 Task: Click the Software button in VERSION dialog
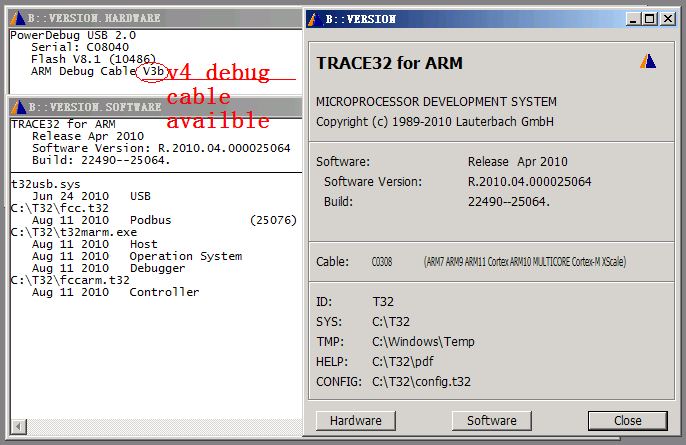click(x=491, y=420)
